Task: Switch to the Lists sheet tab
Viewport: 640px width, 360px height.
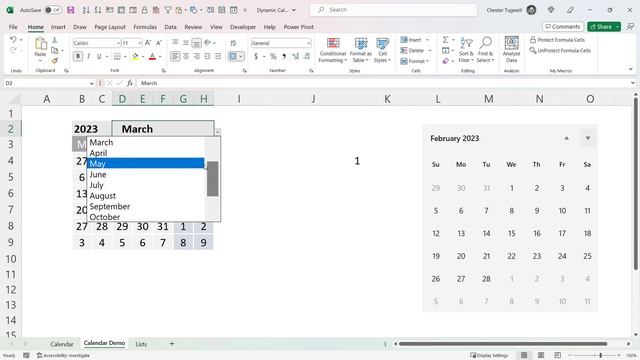Action: click(141, 344)
